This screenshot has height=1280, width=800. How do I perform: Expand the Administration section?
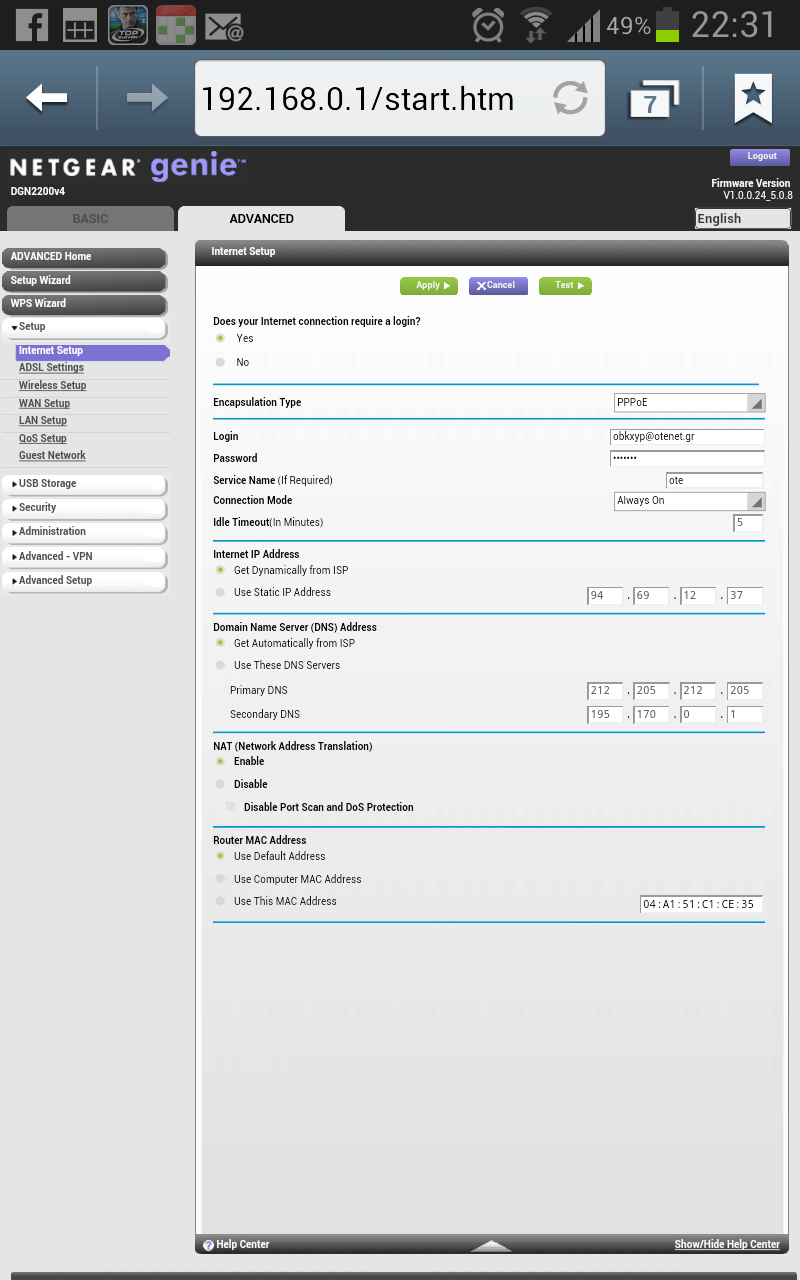point(84,532)
